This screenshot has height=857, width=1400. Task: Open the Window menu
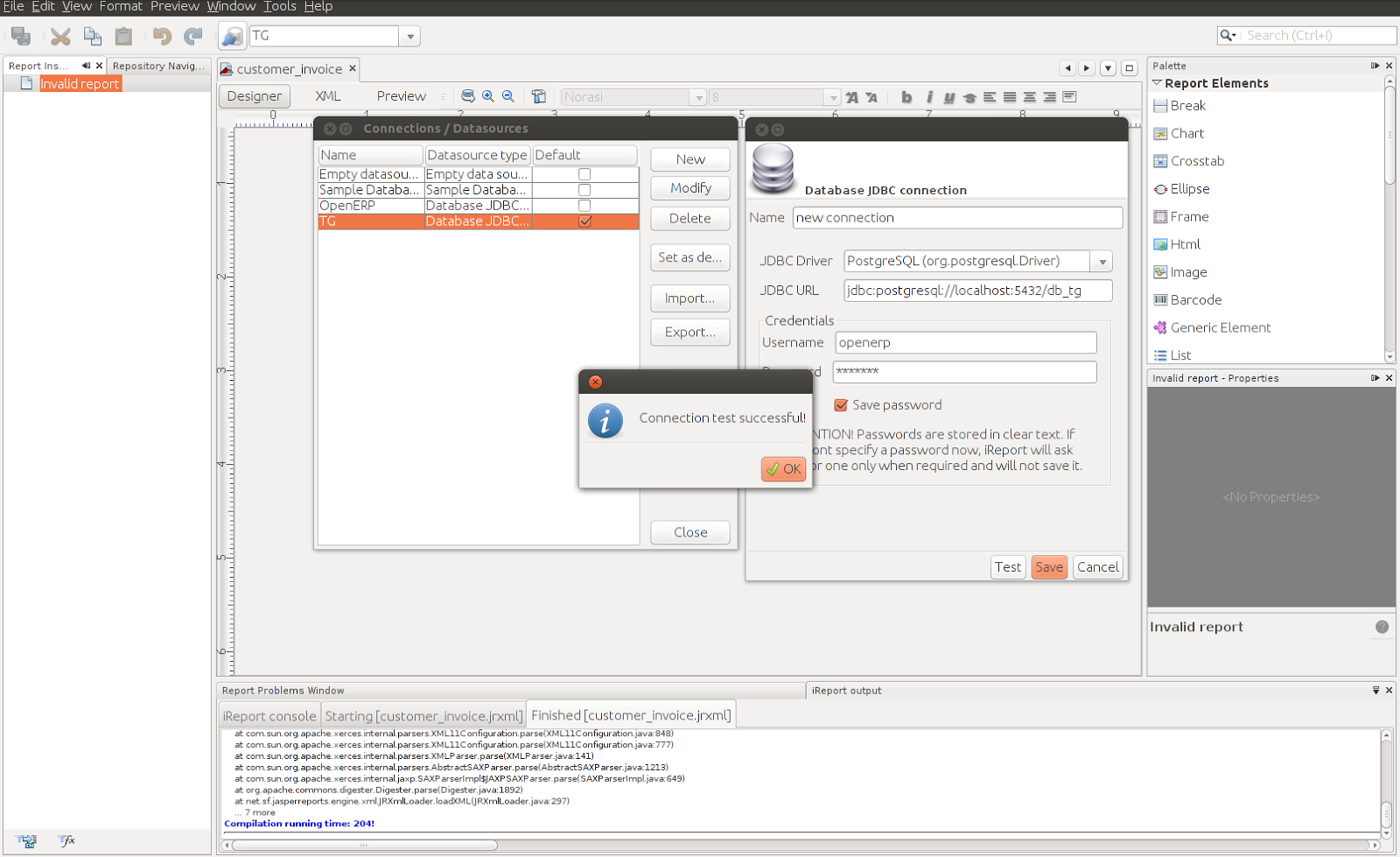click(231, 6)
